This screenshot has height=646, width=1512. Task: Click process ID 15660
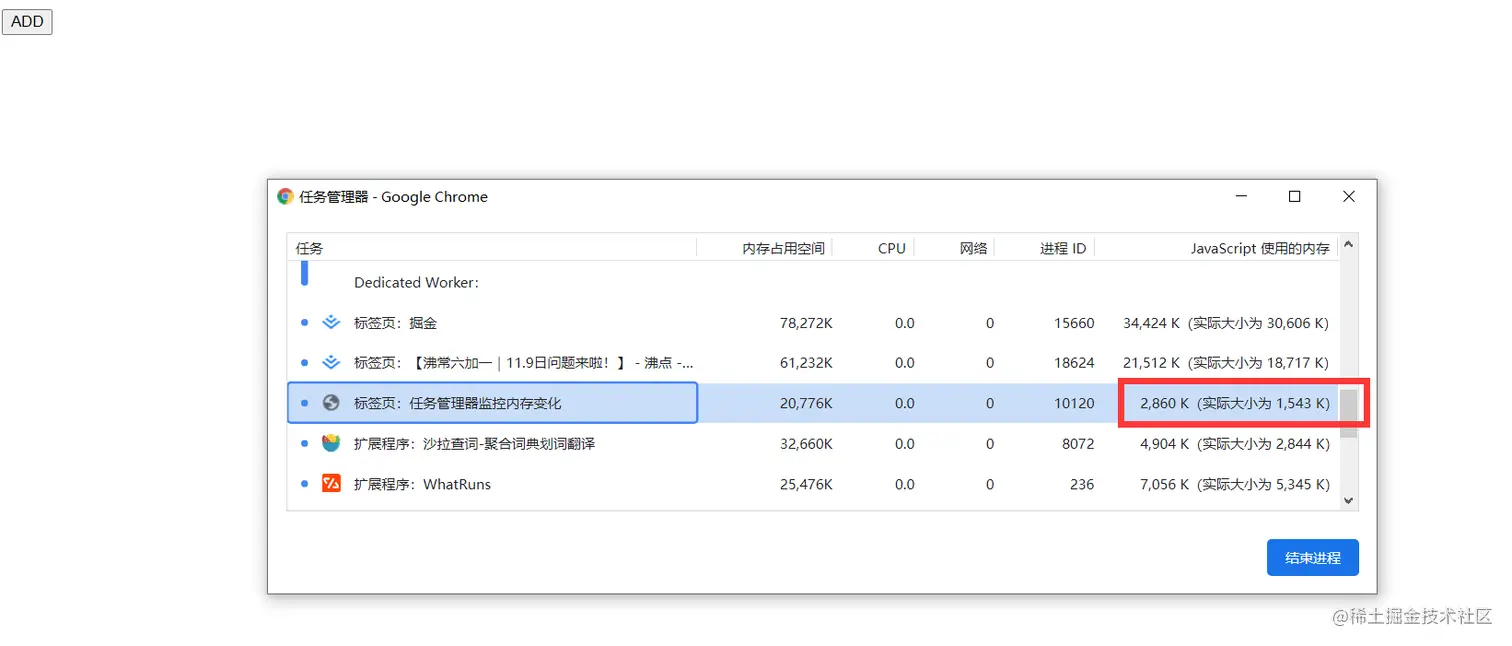[1074, 323]
